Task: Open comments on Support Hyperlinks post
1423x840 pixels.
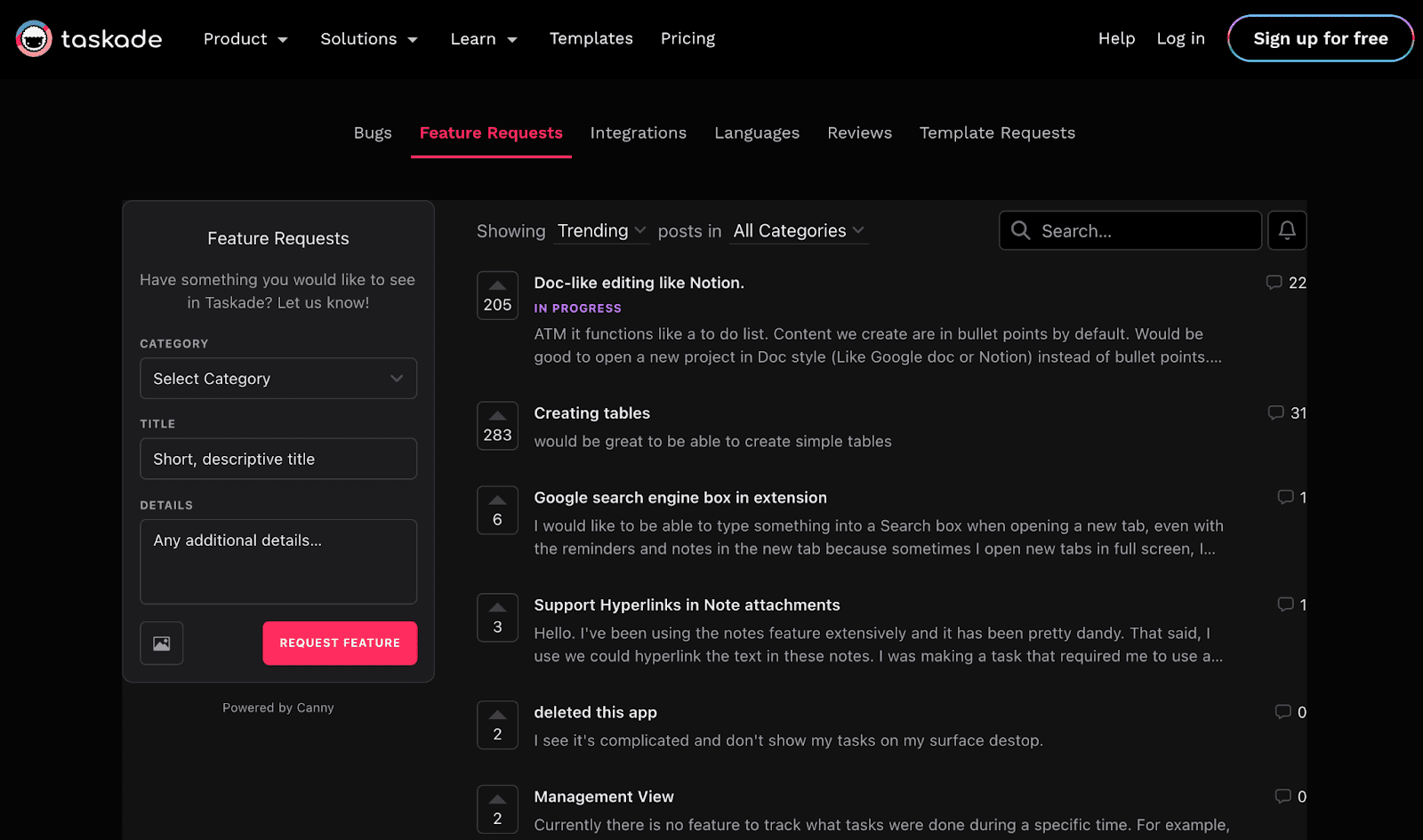Action: [x=1292, y=604]
